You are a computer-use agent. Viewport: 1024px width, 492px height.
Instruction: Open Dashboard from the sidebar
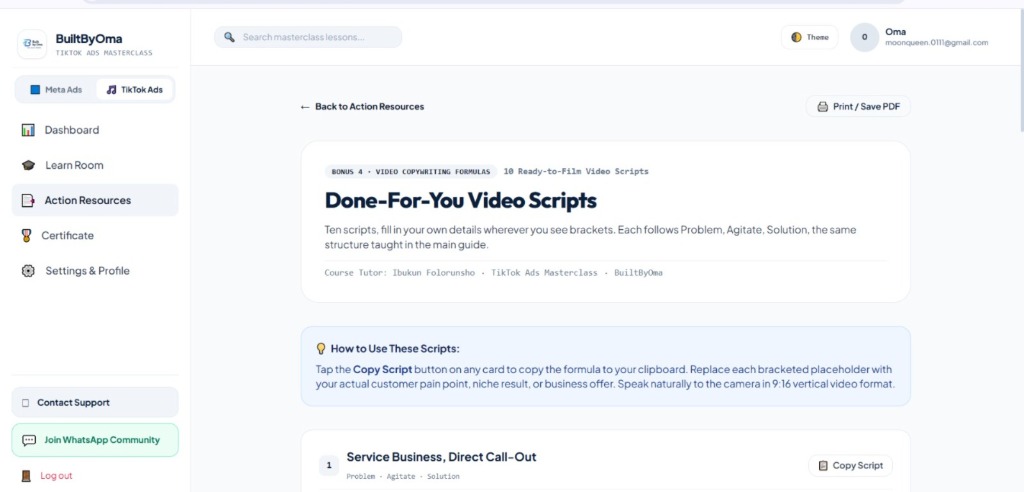[95, 130]
